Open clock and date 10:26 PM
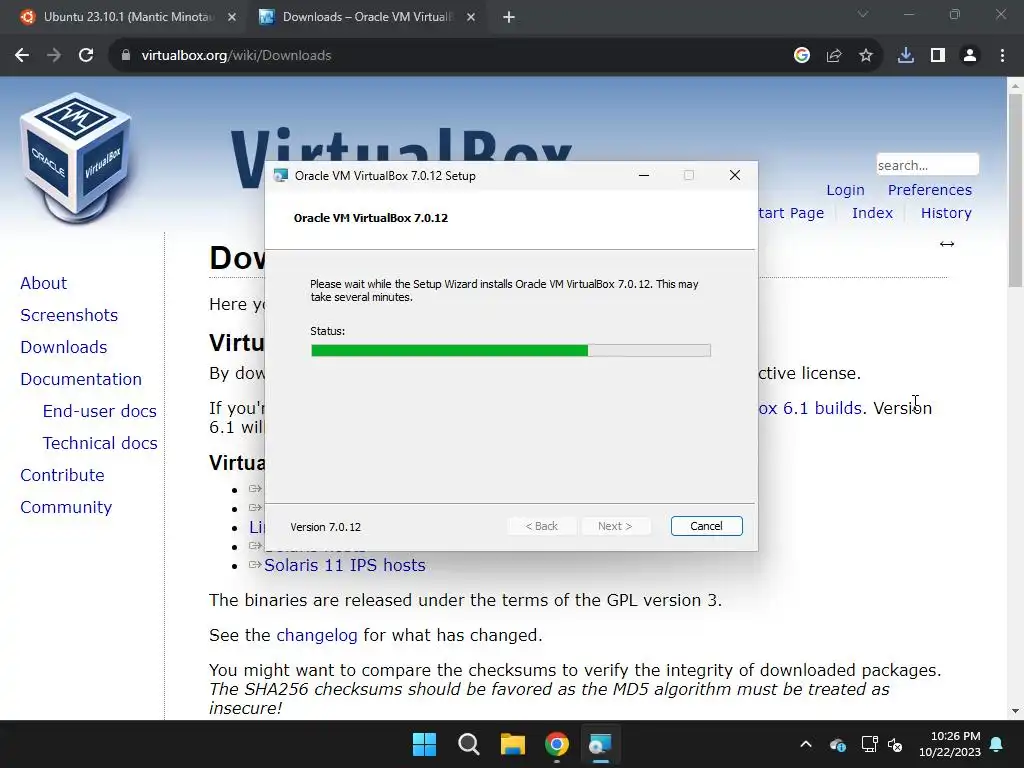Screen dimensions: 1024x768 click(x=950, y=744)
